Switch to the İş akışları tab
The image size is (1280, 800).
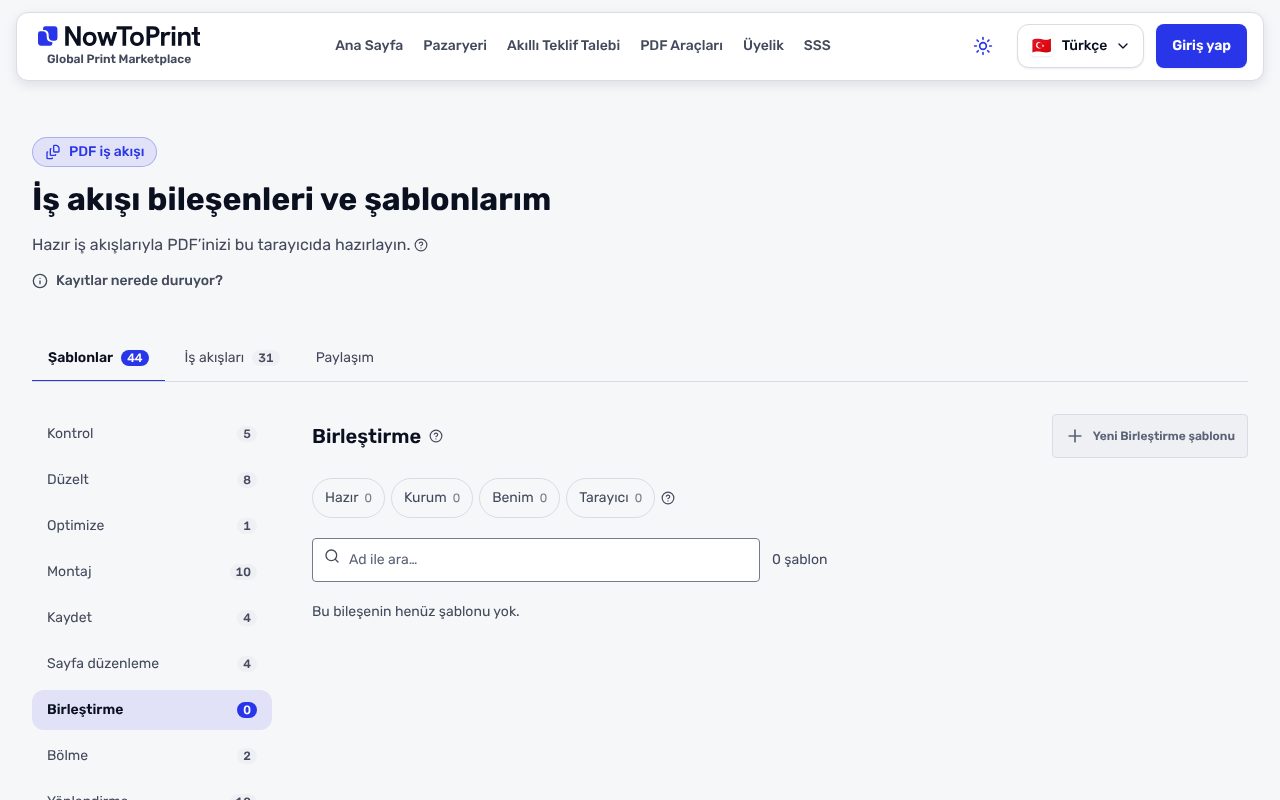click(229, 358)
